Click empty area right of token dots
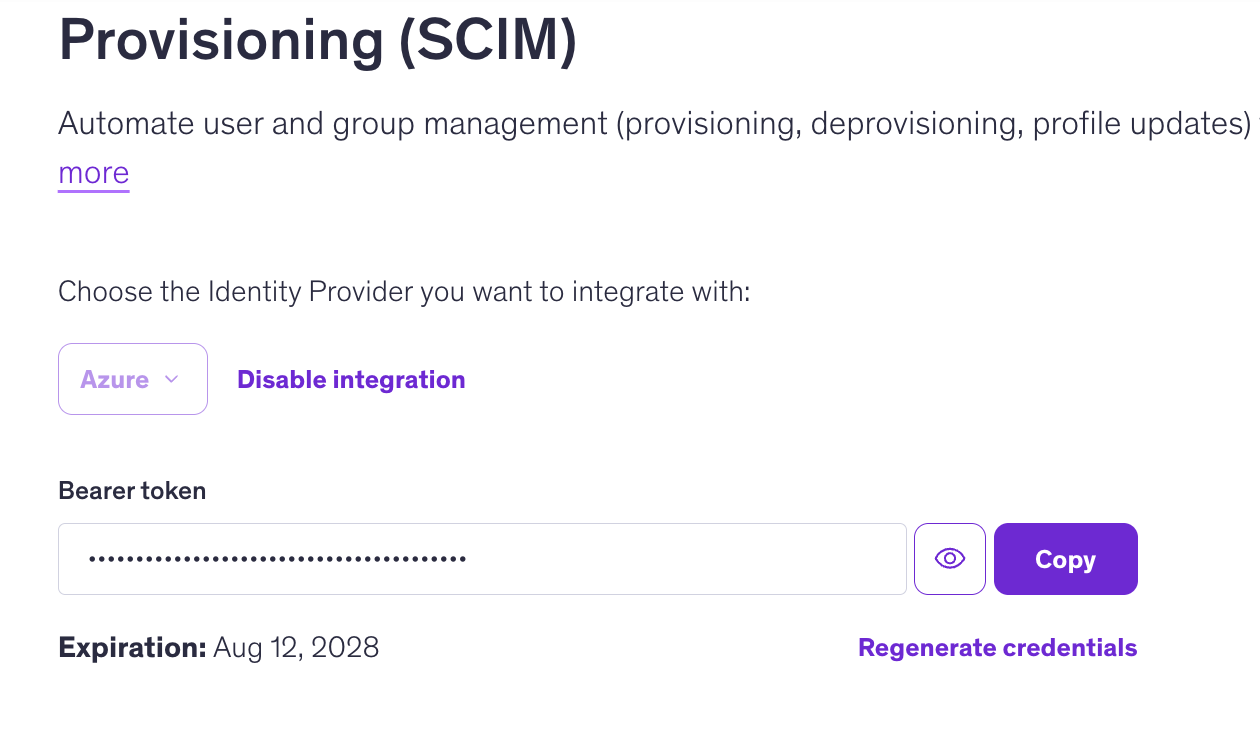This screenshot has height=734, width=1260. [x=686, y=559]
